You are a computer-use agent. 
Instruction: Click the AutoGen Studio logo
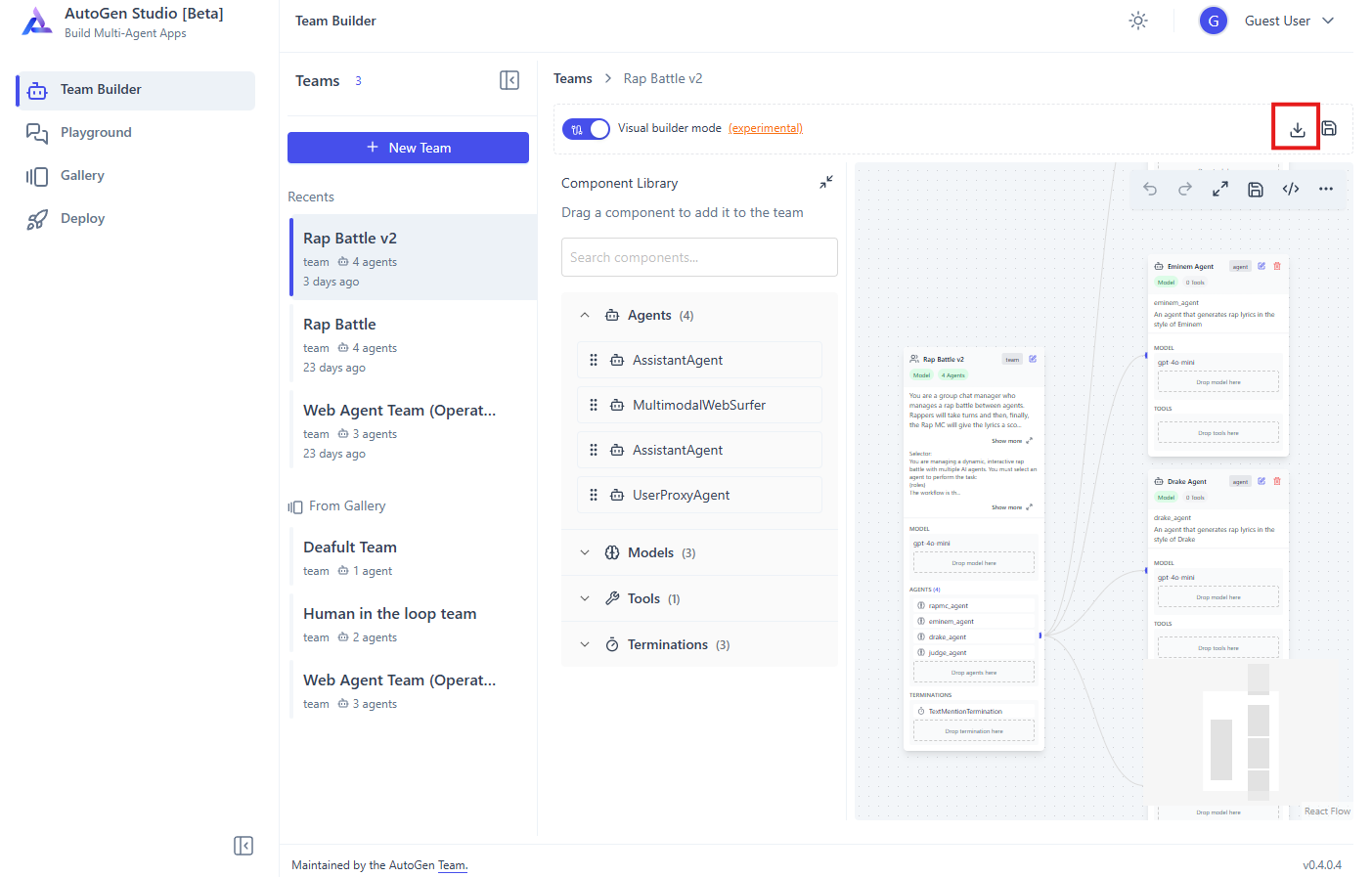click(36, 22)
